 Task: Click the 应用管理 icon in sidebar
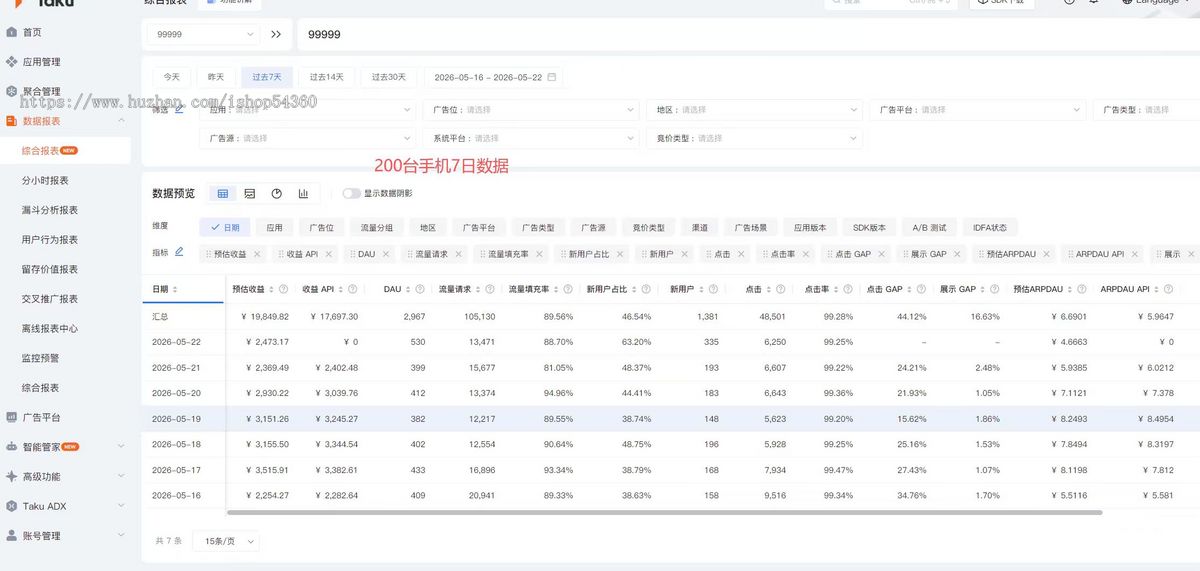12,62
